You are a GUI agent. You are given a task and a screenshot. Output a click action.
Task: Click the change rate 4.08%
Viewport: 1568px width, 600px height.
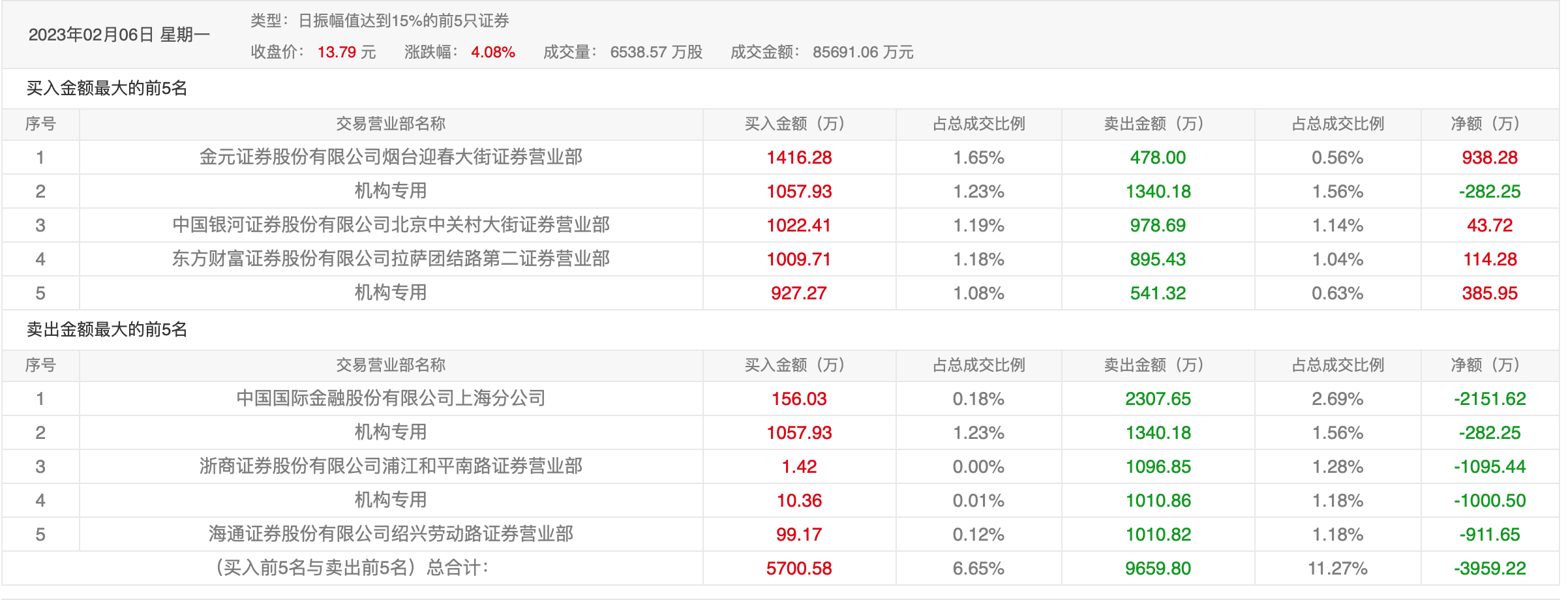[x=493, y=52]
